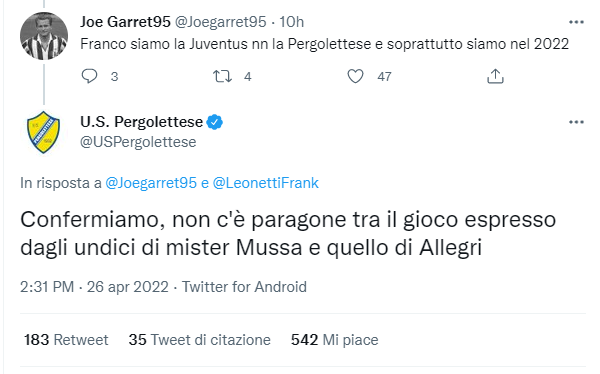This screenshot has height=374, width=600.
Task: Click the Twitter for Android source label
Action: click(x=244, y=287)
